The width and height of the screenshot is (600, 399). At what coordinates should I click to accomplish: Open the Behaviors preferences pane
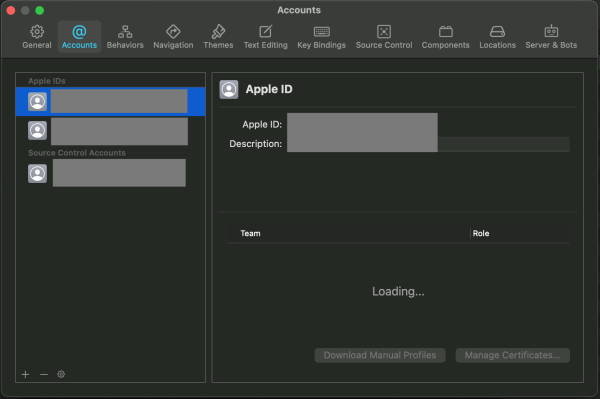coord(125,37)
